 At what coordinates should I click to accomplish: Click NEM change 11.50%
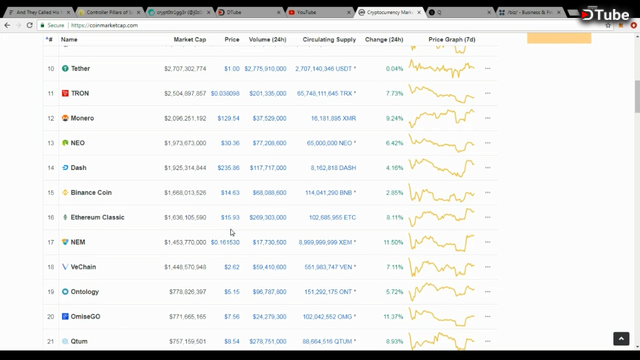tap(393, 242)
